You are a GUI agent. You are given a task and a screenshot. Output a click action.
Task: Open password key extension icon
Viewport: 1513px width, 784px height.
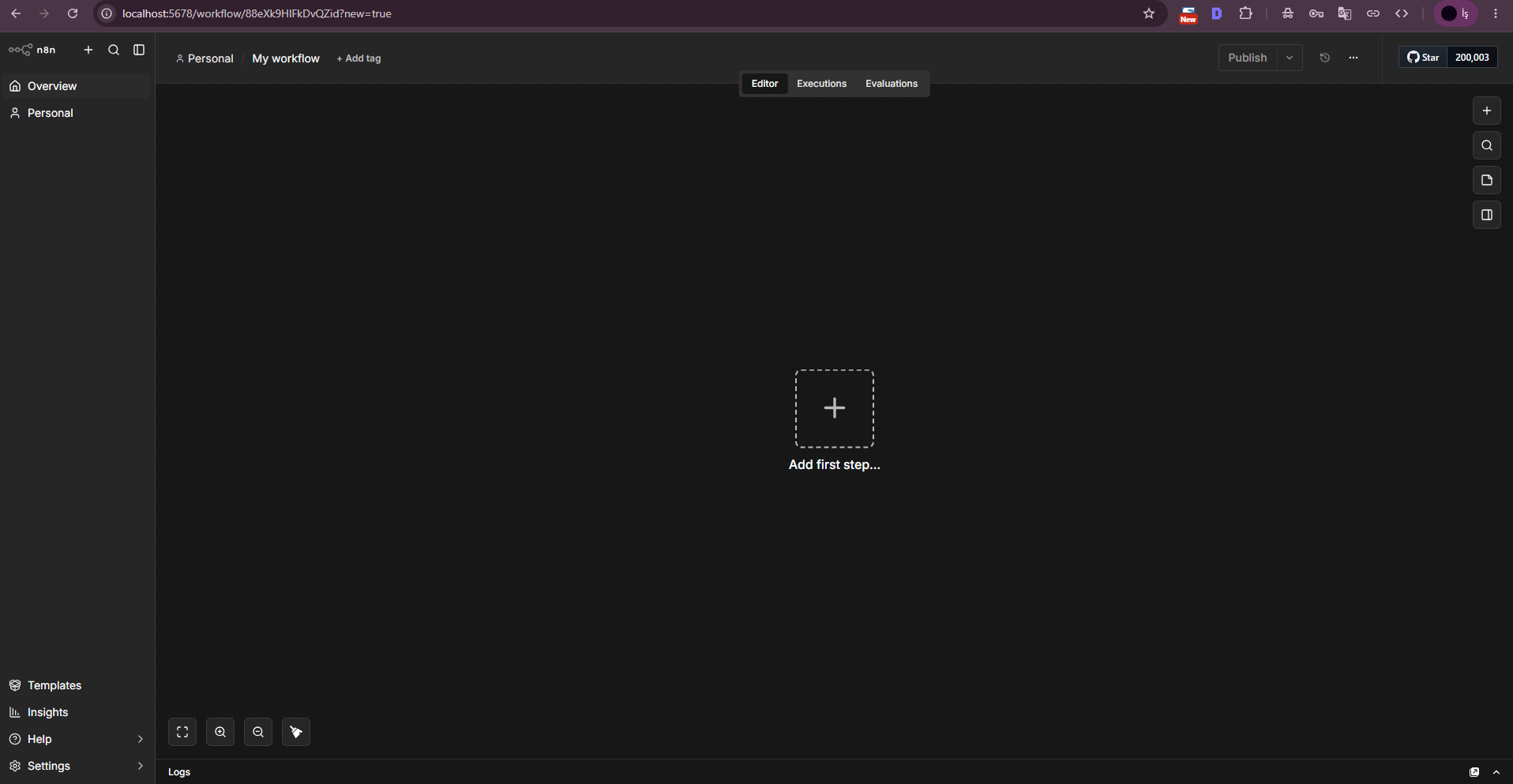coord(1316,13)
